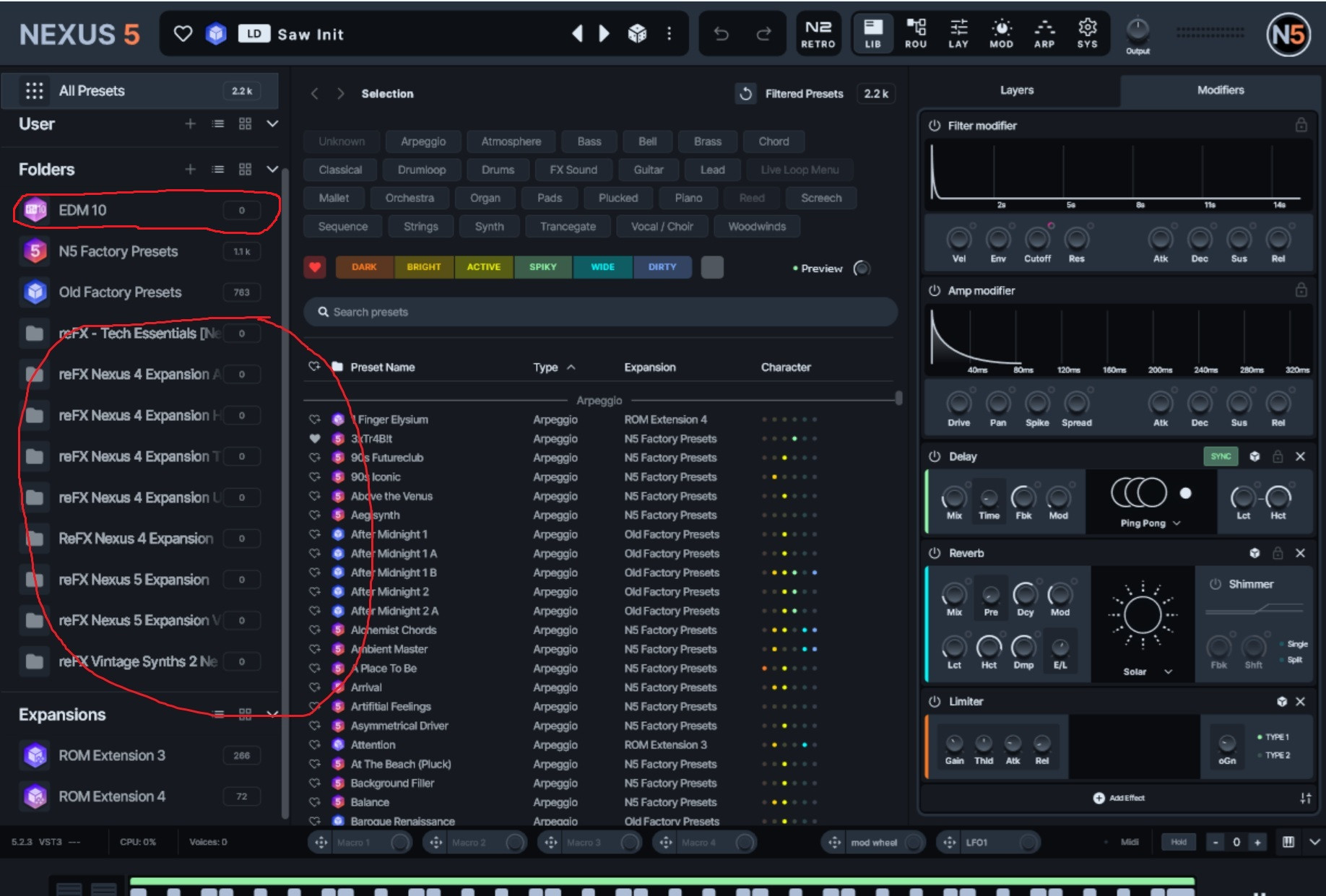The height and width of the screenshot is (896, 1326).
Task: Enable the Shimmer power switch
Action: [1215, 584]
